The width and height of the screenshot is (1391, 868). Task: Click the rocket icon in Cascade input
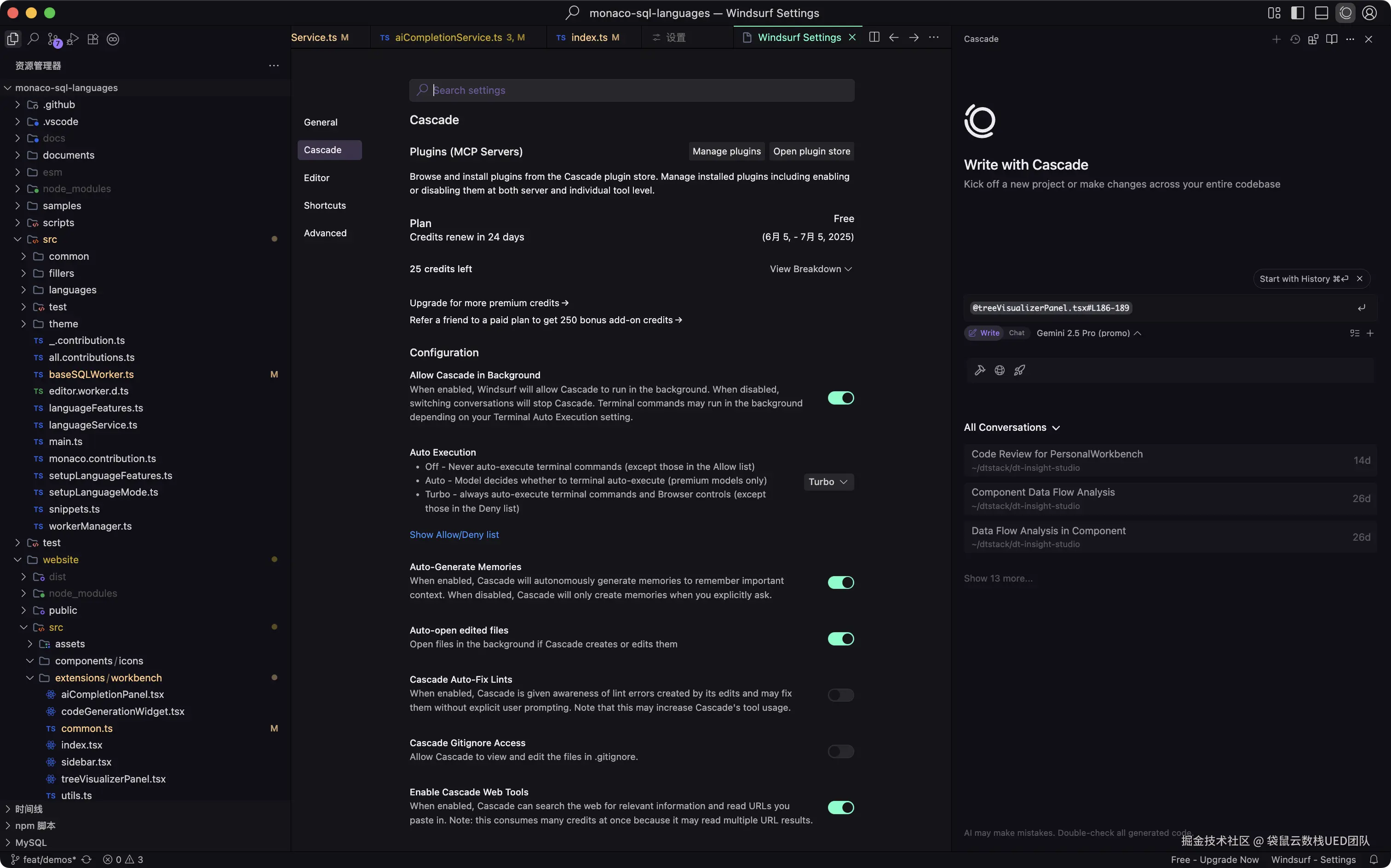pyautogui.click(x=1019, y=370)
